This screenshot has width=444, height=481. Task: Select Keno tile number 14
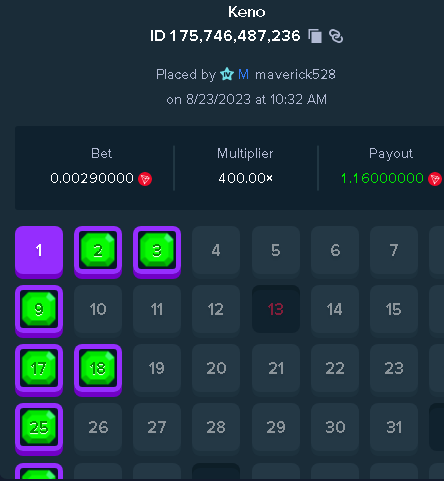tap(335, 310)
